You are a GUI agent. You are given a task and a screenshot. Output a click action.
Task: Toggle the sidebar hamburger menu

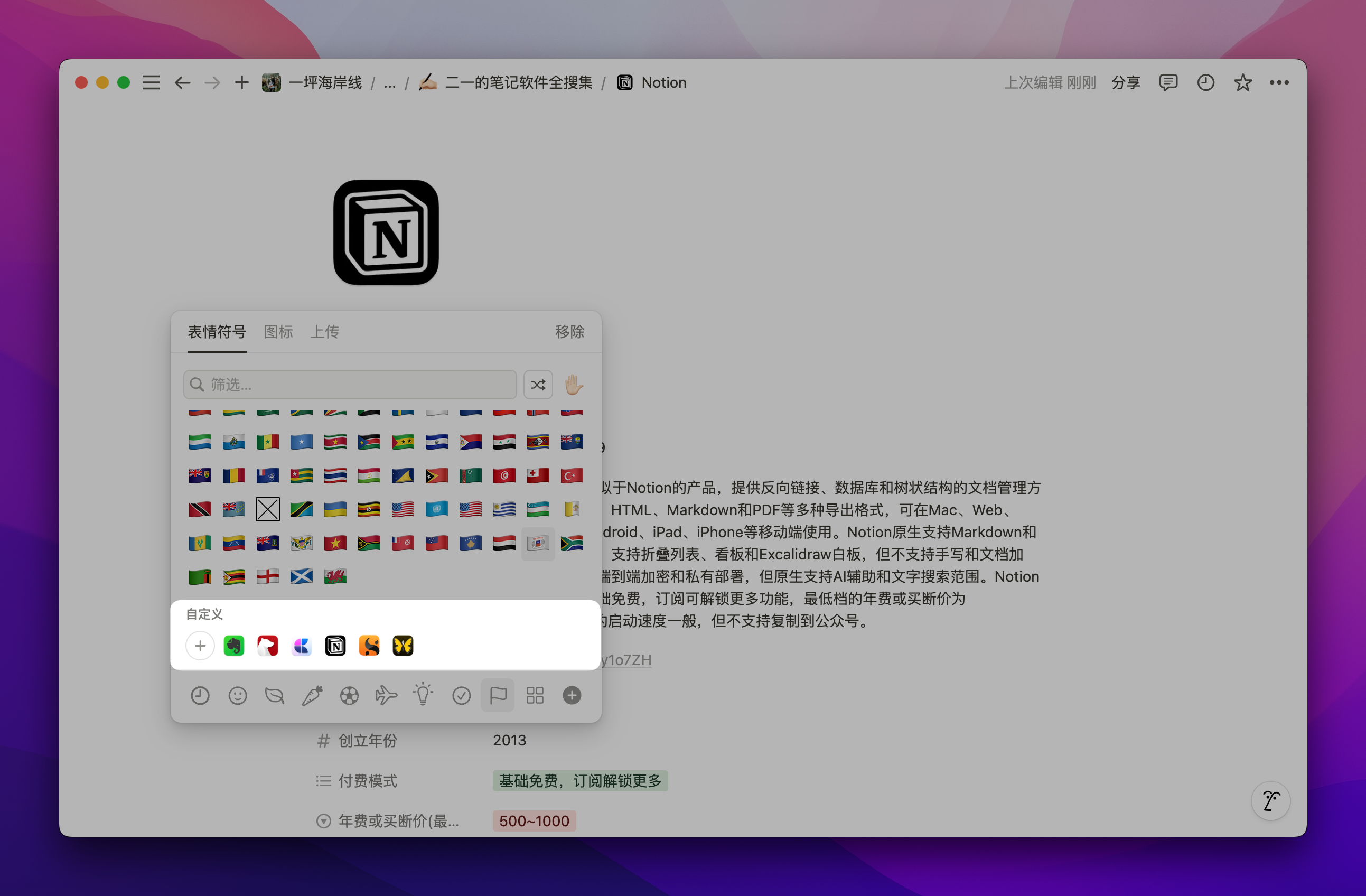click(x=151, y=83)
